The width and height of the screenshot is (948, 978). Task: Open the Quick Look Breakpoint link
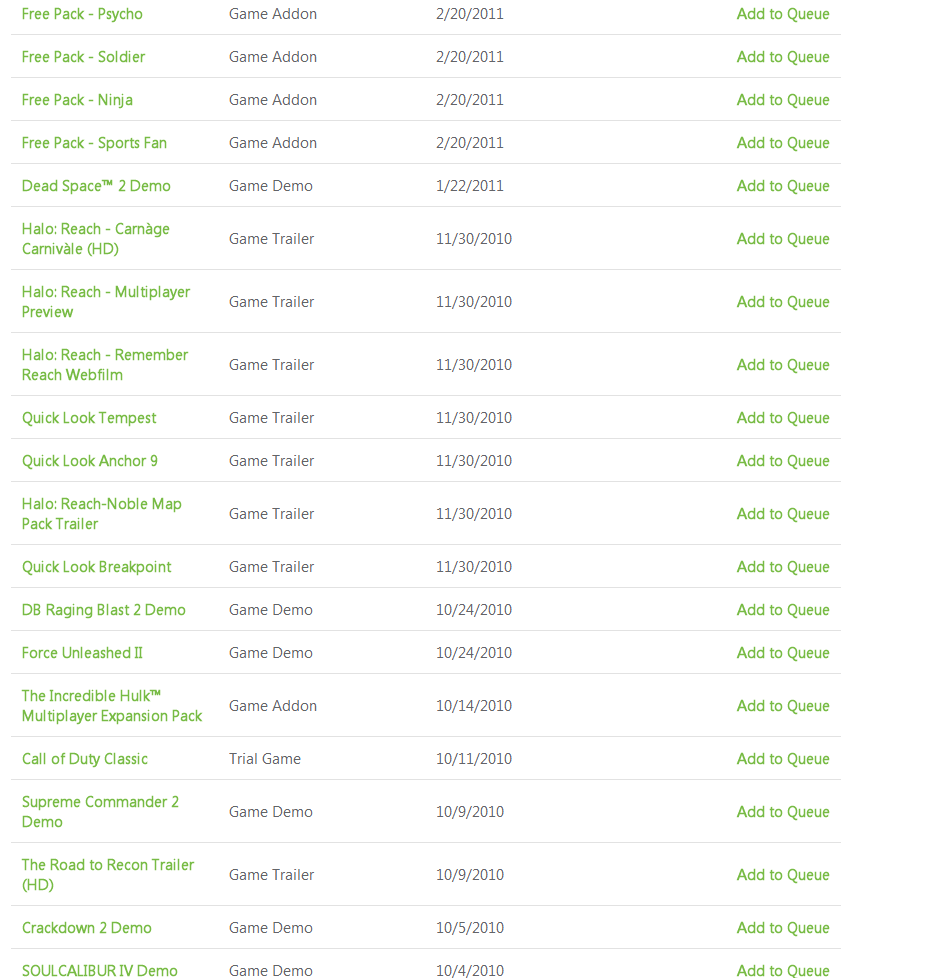click(97, 567)
